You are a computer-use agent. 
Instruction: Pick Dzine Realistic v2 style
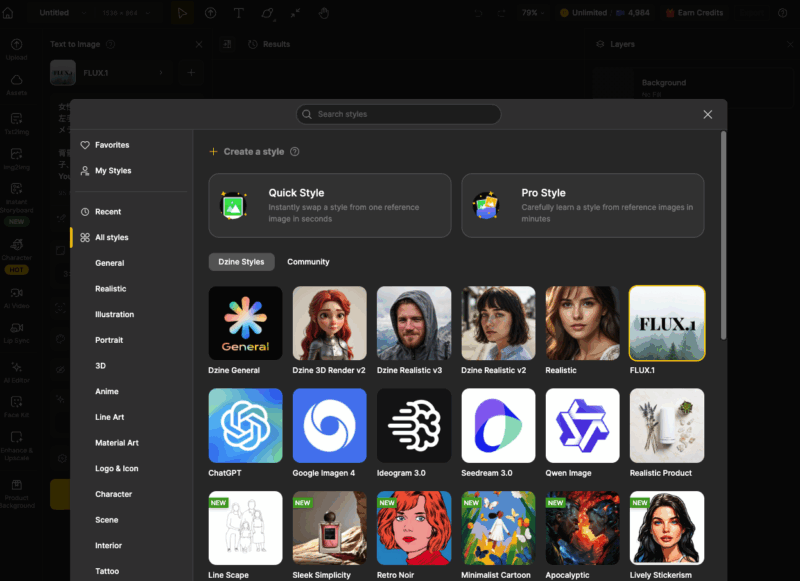[x=498, y=323]
